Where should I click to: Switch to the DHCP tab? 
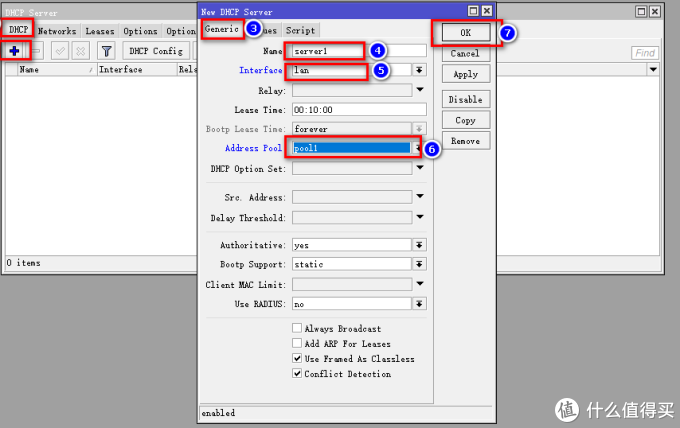[18, 30]
